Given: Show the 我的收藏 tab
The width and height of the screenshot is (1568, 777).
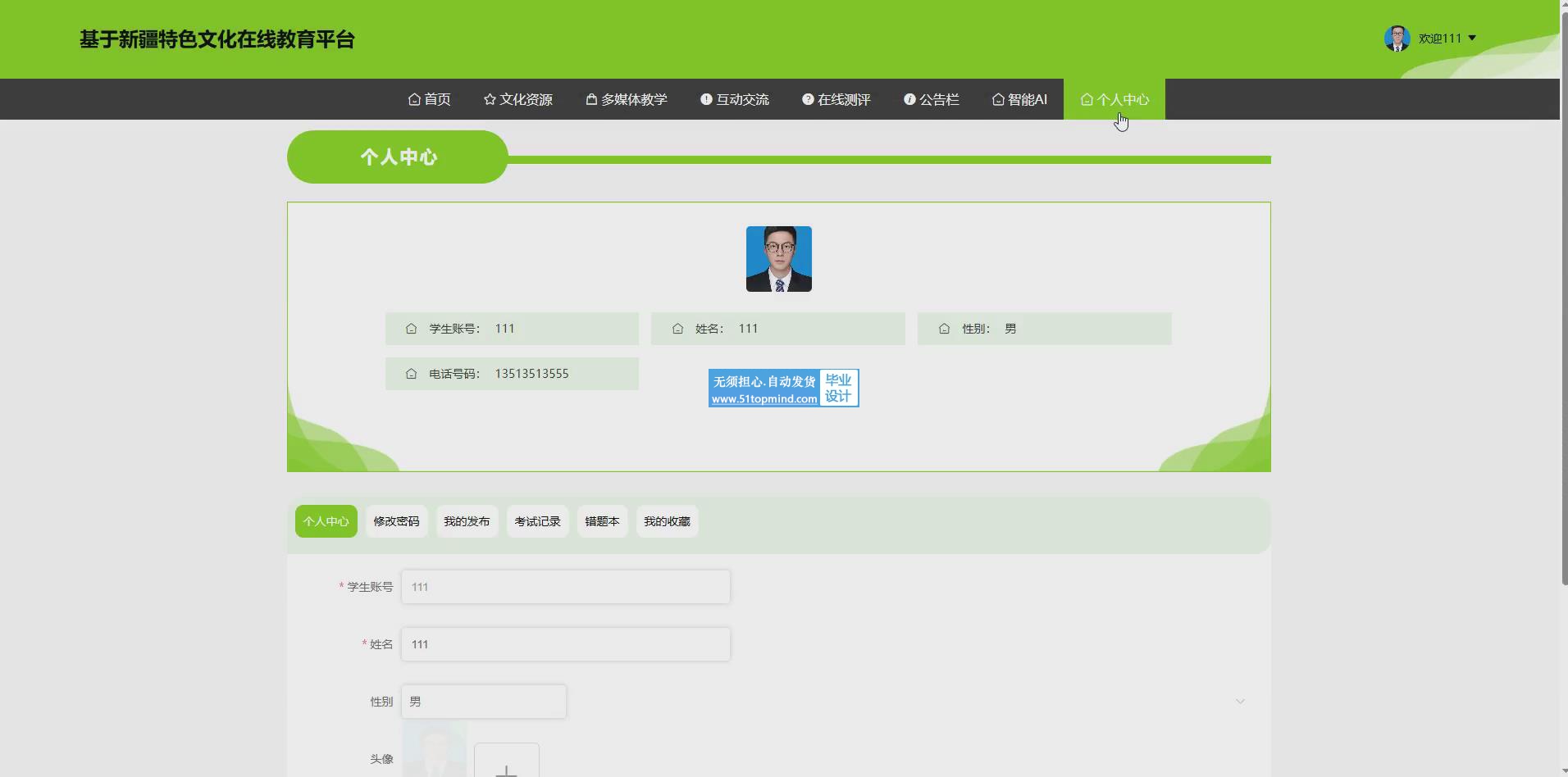Looking at the screenshot, I should (x=667, y=521).
